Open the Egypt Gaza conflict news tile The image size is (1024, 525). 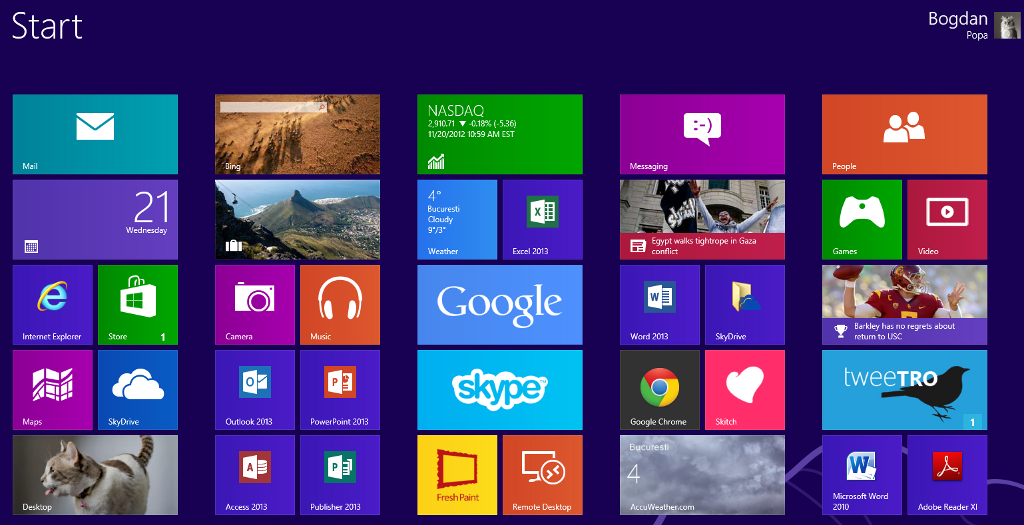tap(702, 219)
